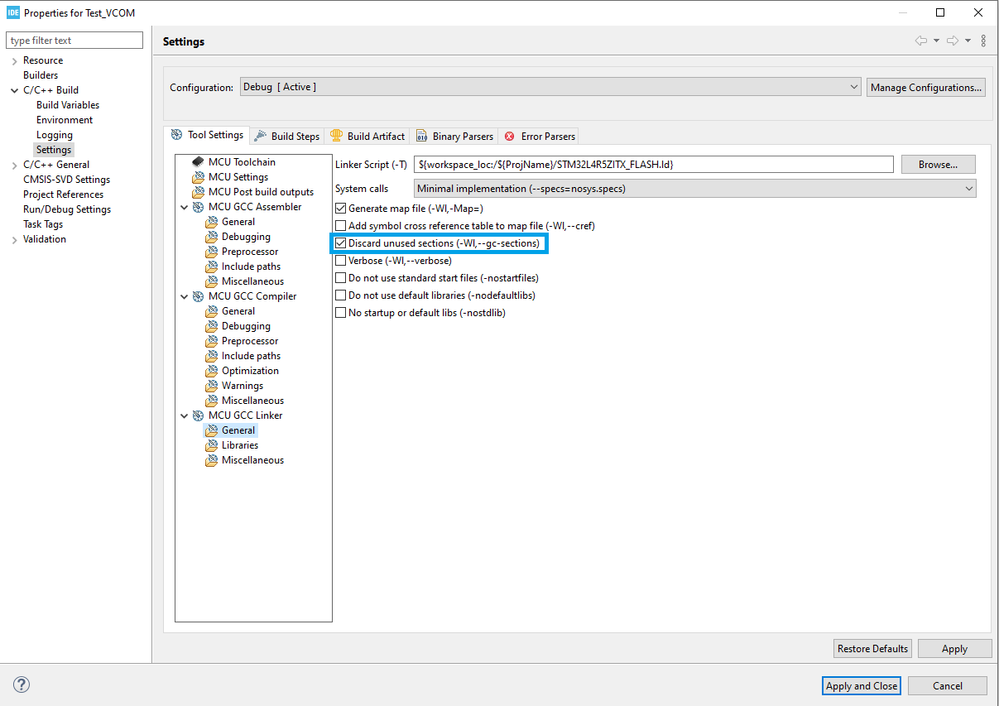Click Manage Configurations button
Image resolution: width=999 pixels, height=706 pixels.
click(926, 87)
